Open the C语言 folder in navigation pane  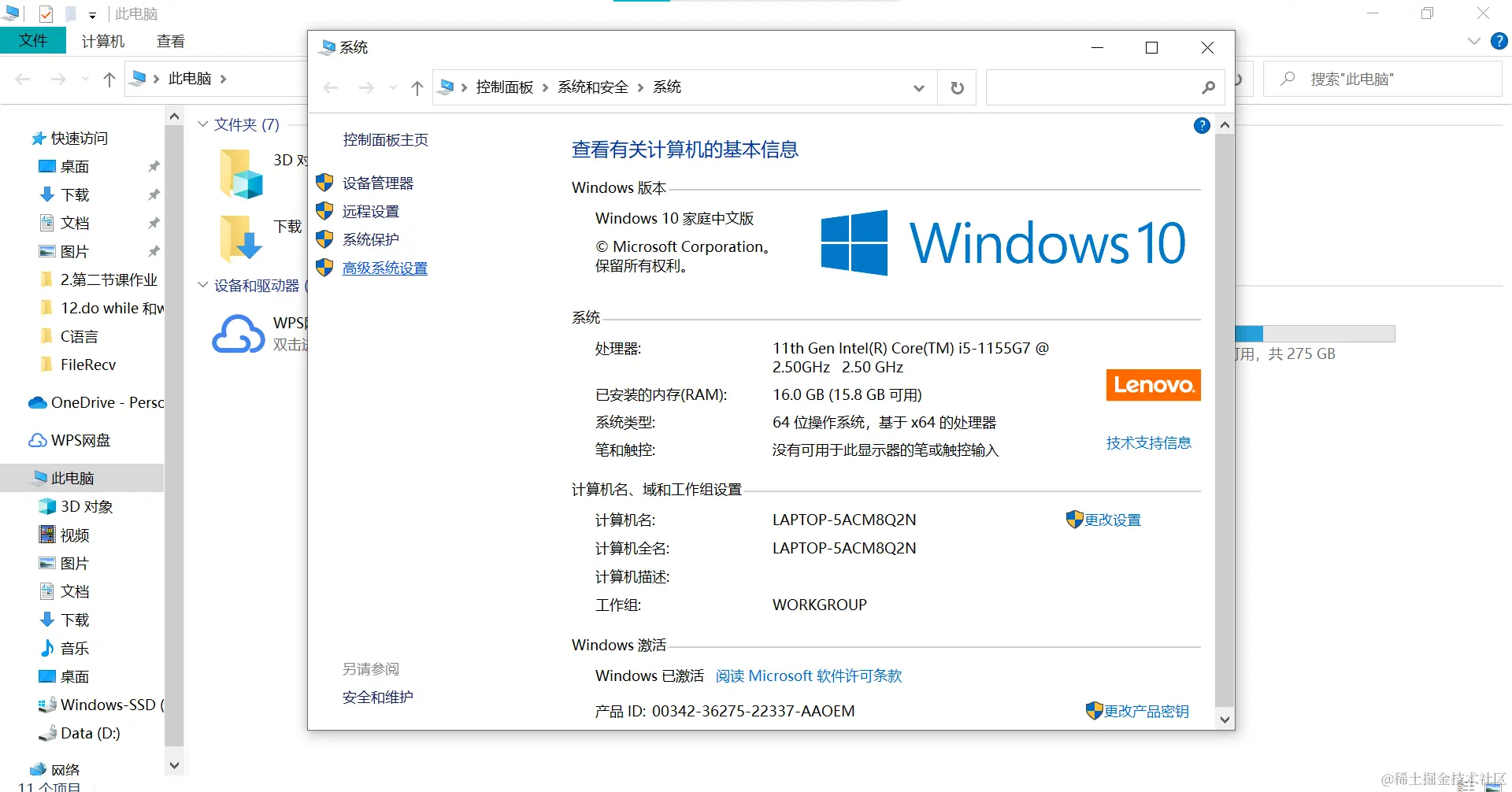[x=79, y=337]
